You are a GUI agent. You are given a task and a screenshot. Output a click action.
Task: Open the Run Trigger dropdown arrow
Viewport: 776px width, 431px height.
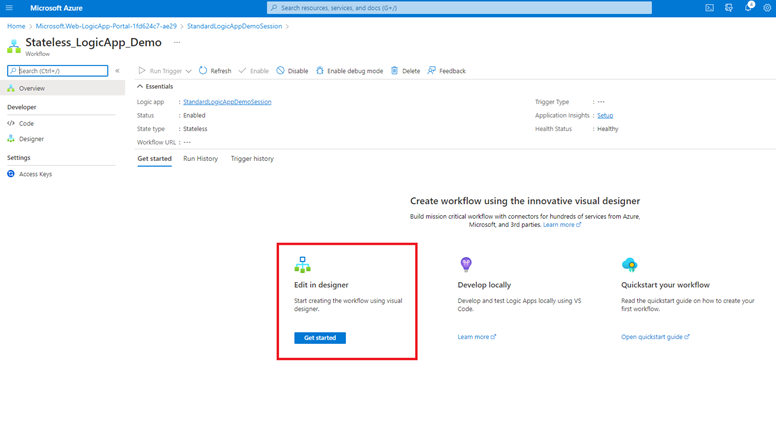coord(189,71)
